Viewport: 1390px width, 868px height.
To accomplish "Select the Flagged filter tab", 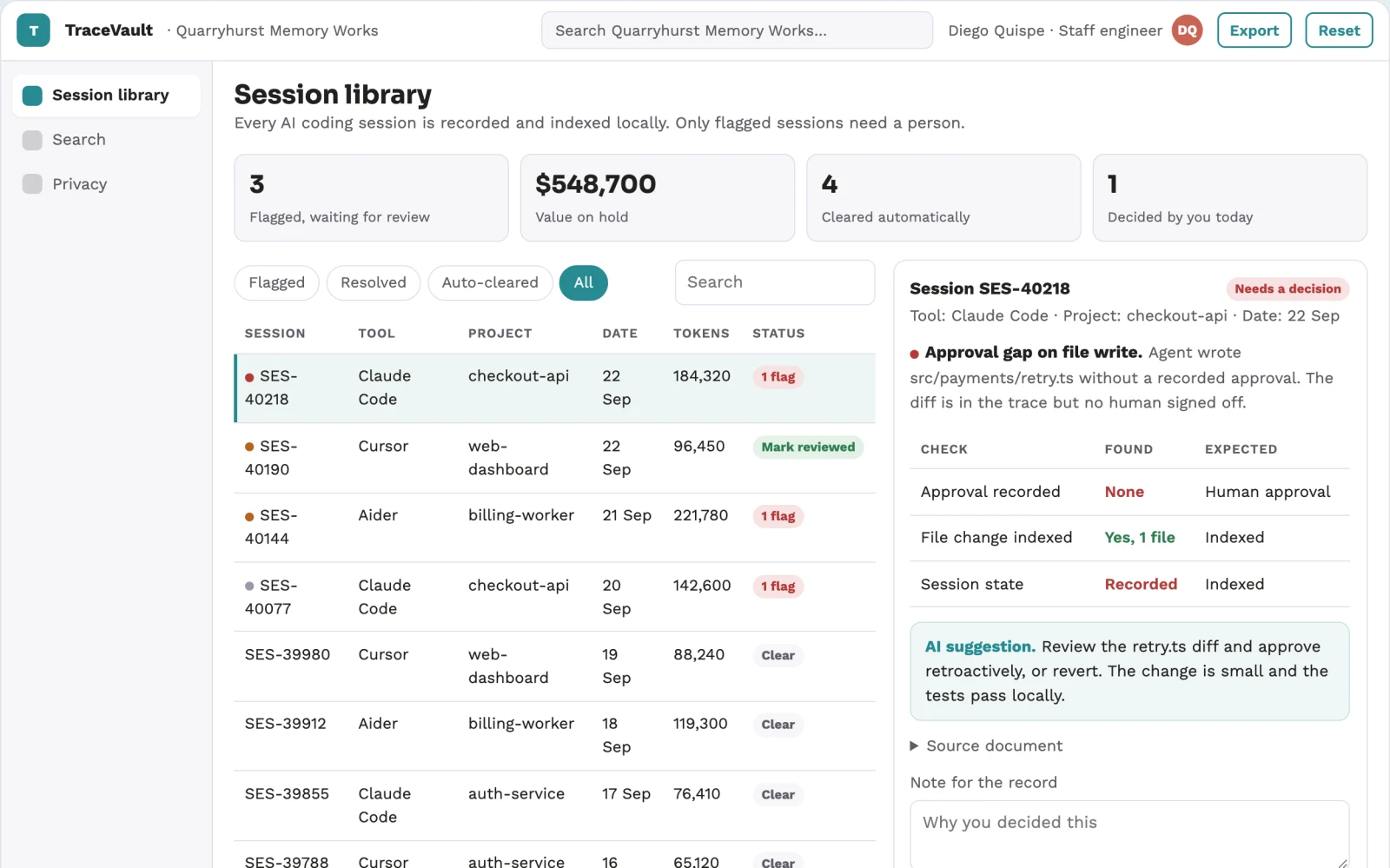I will coord(276,282).
